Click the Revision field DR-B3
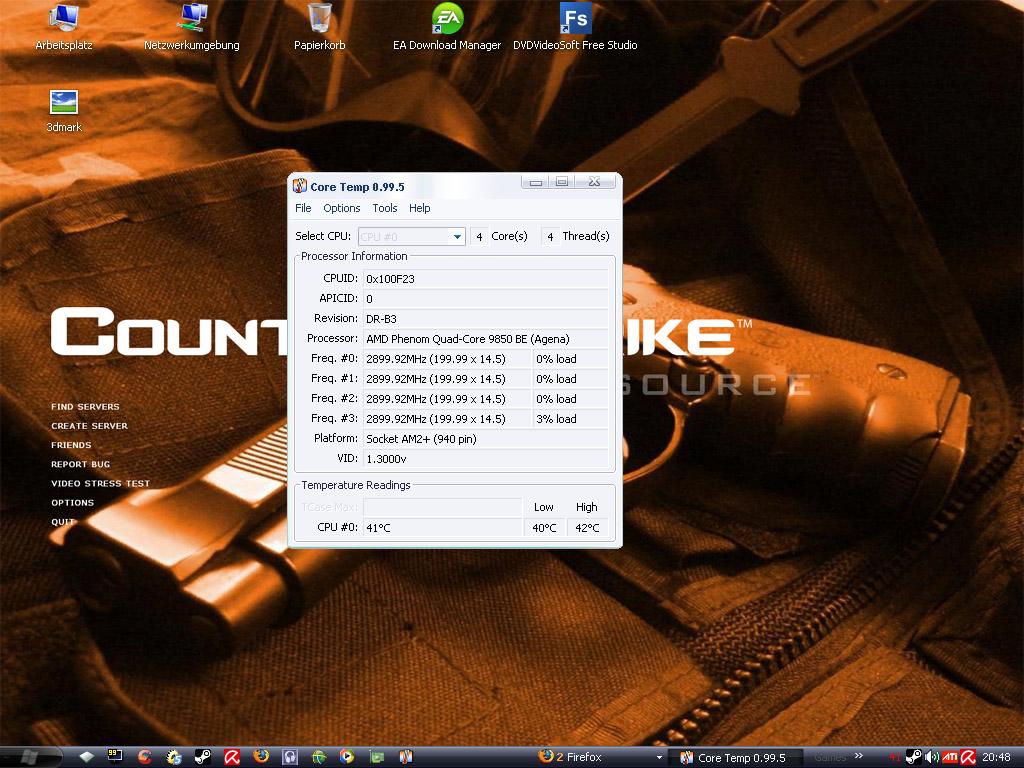This screenshot has height=768, width=1024. [x=485, y=319]
